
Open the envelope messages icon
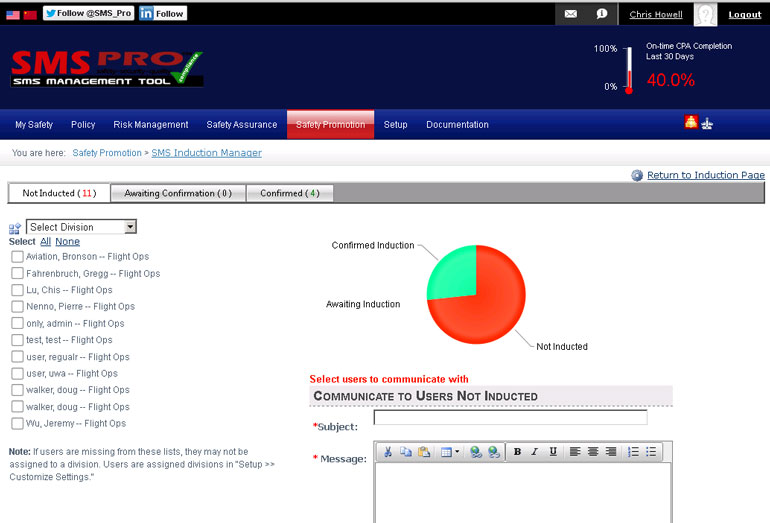point(571,14)
